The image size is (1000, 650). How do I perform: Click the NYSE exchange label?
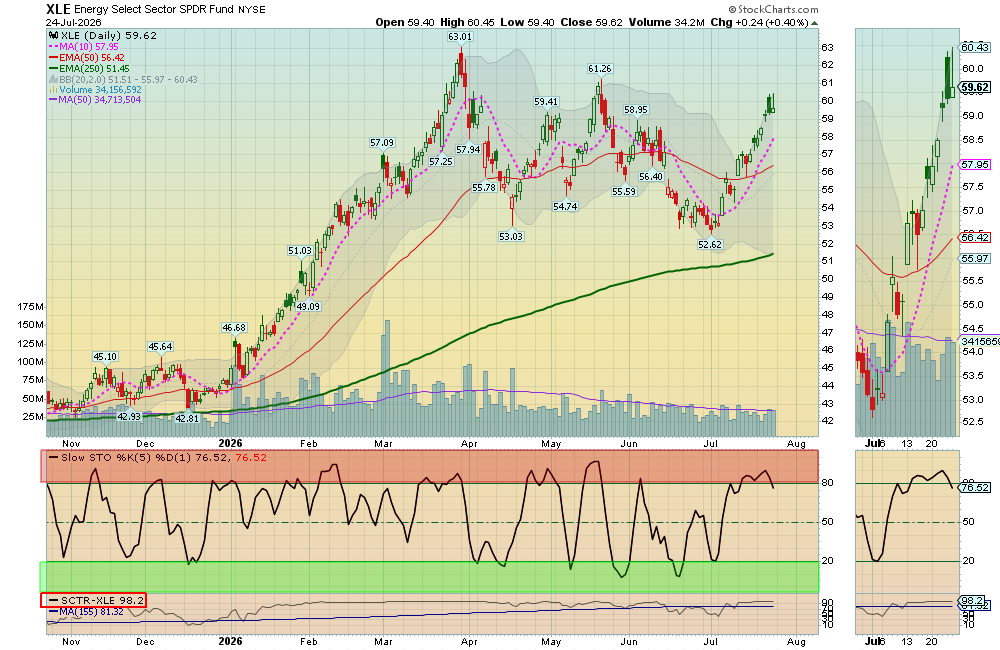coord(252,10)
